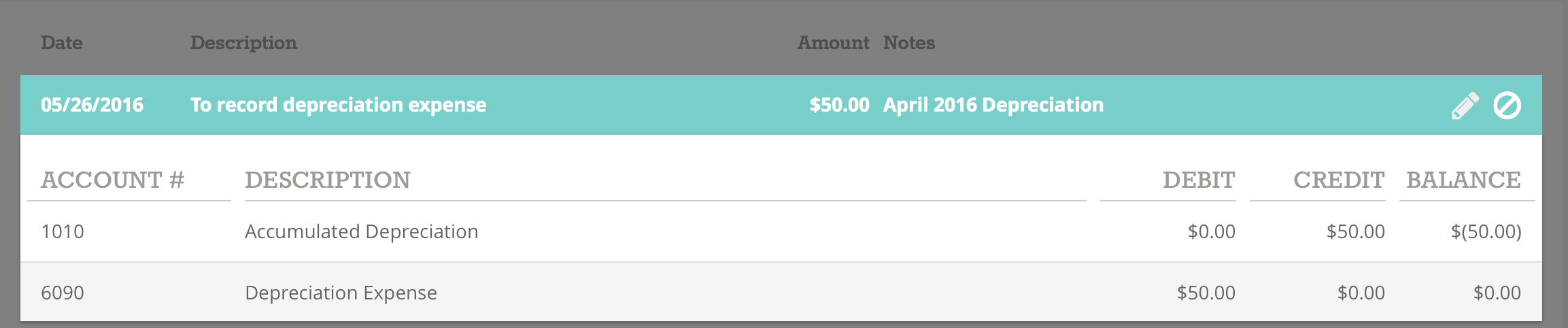This screenshot has height=328, width=1568.
Task: Click the $50.00 entry amount in header
Action: [839, 105]
